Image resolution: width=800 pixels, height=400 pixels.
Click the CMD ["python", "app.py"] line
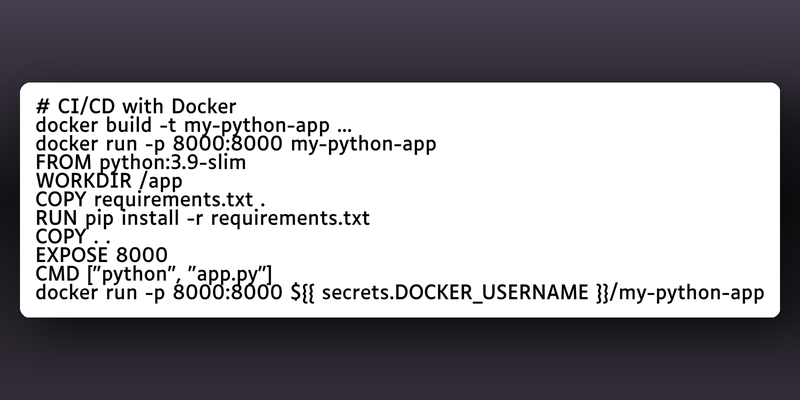click(154, 274)
